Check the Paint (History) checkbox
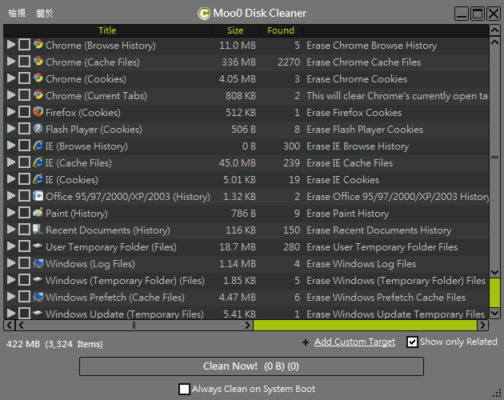Viewport: 504px width, 400px height. click(x=24, y=212)
